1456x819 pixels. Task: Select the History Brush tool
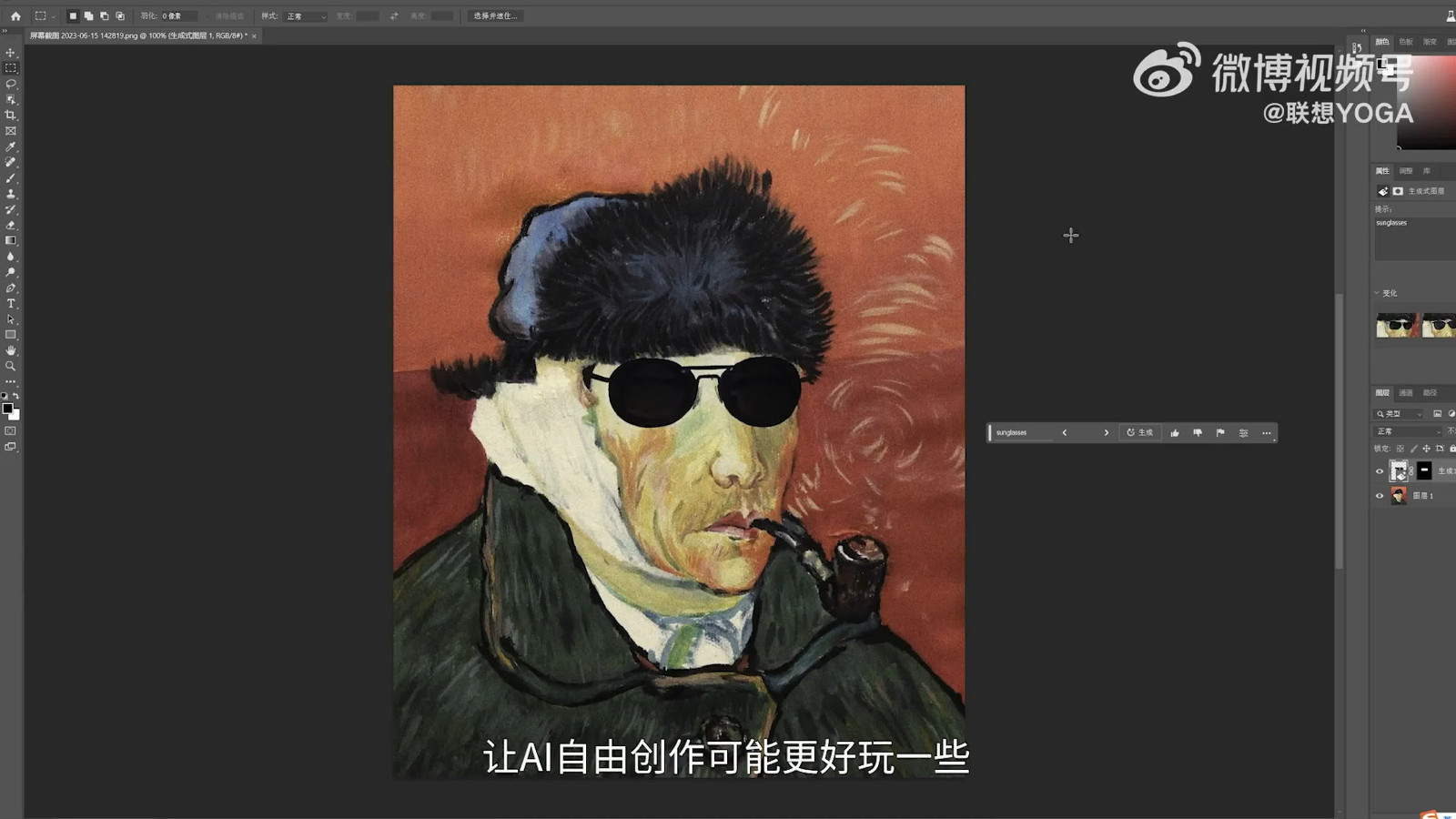[x=11, y=209]
